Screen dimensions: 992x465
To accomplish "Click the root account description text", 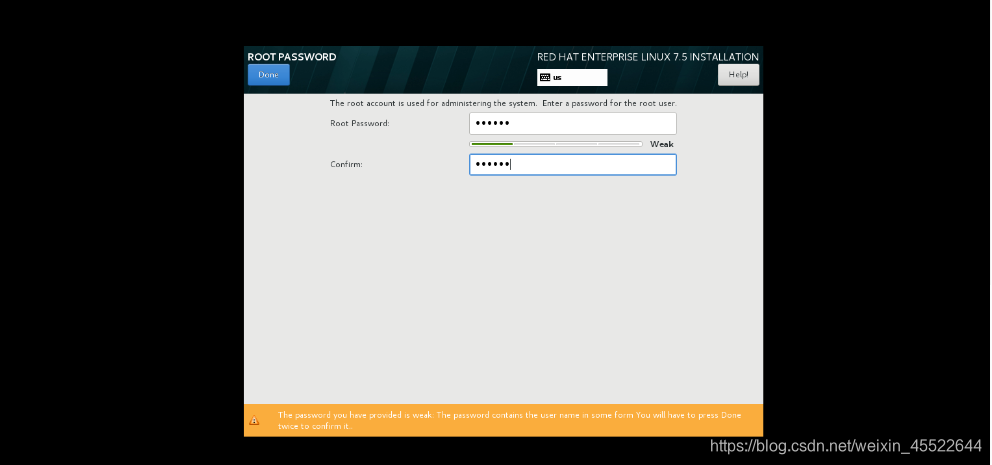I will coord(503,102).
